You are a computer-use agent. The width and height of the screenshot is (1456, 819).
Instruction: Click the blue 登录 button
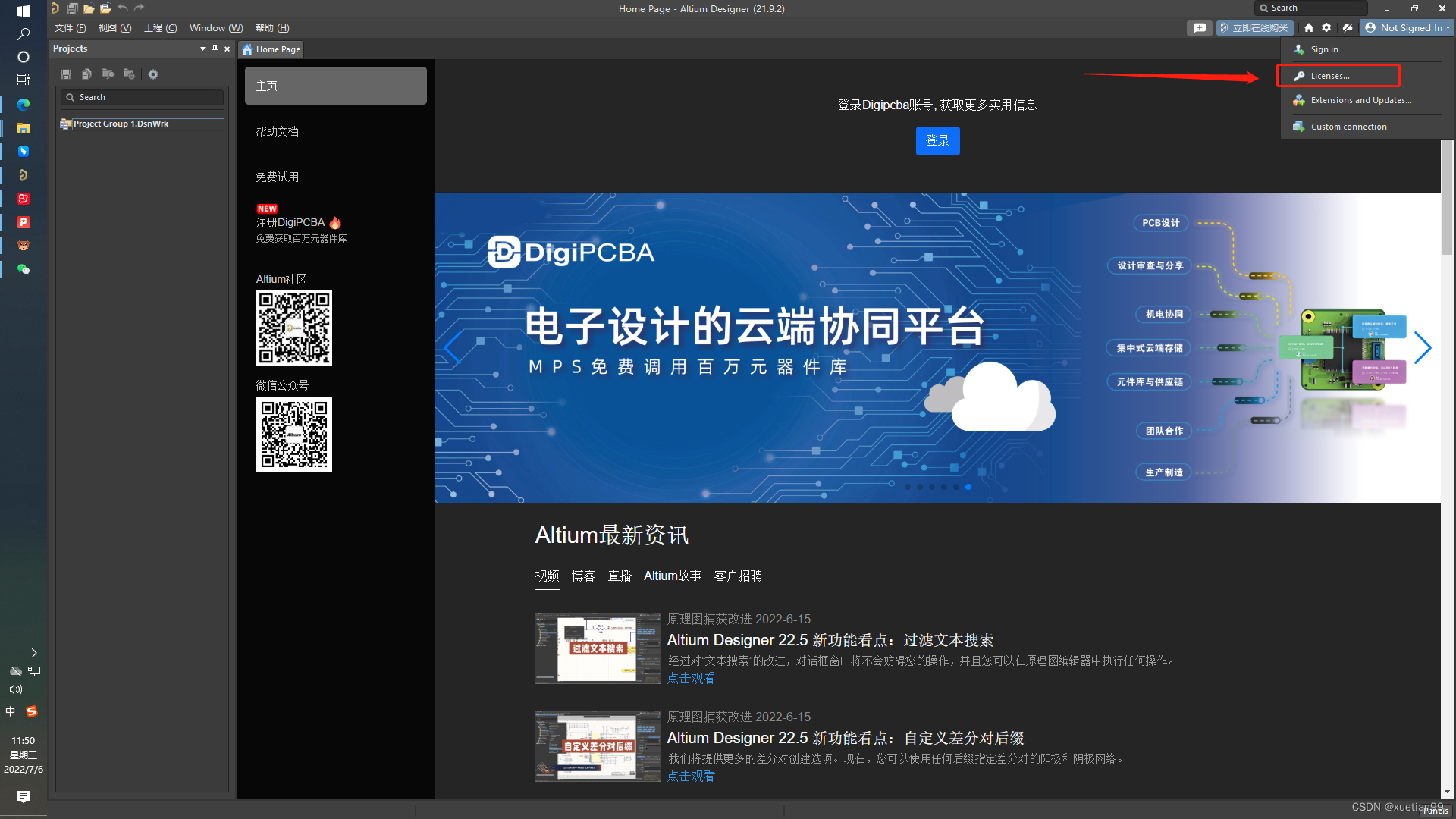937,141
